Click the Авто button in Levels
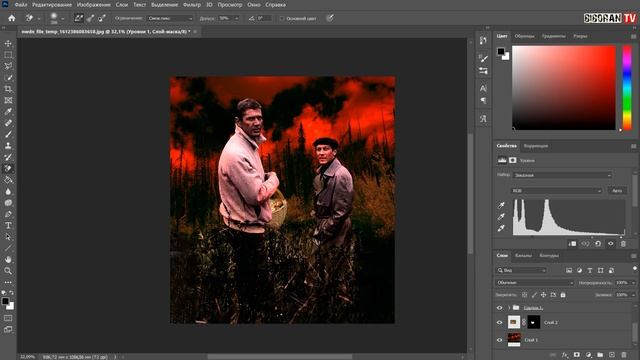Image resolution: width=640 pixels, height=360 pixels. tap(617, 191)
